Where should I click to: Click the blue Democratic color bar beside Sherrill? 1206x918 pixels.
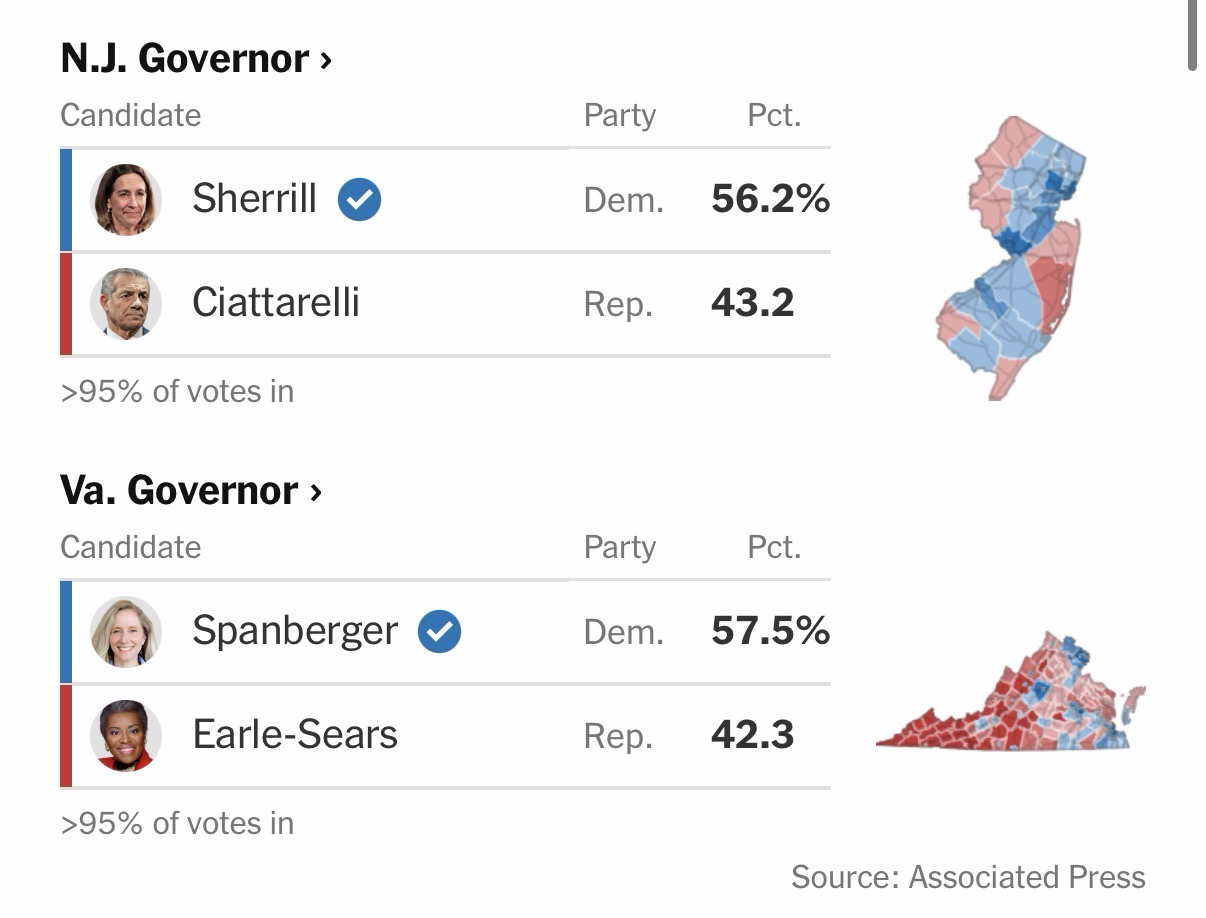(66, 199)
